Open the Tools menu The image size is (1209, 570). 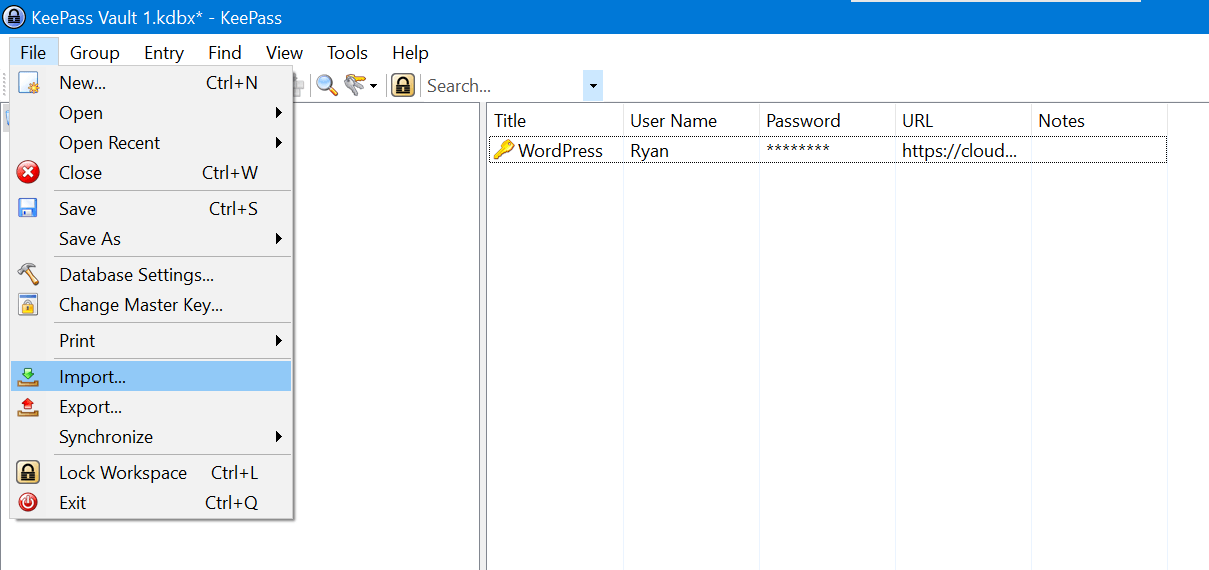(347, 53)
